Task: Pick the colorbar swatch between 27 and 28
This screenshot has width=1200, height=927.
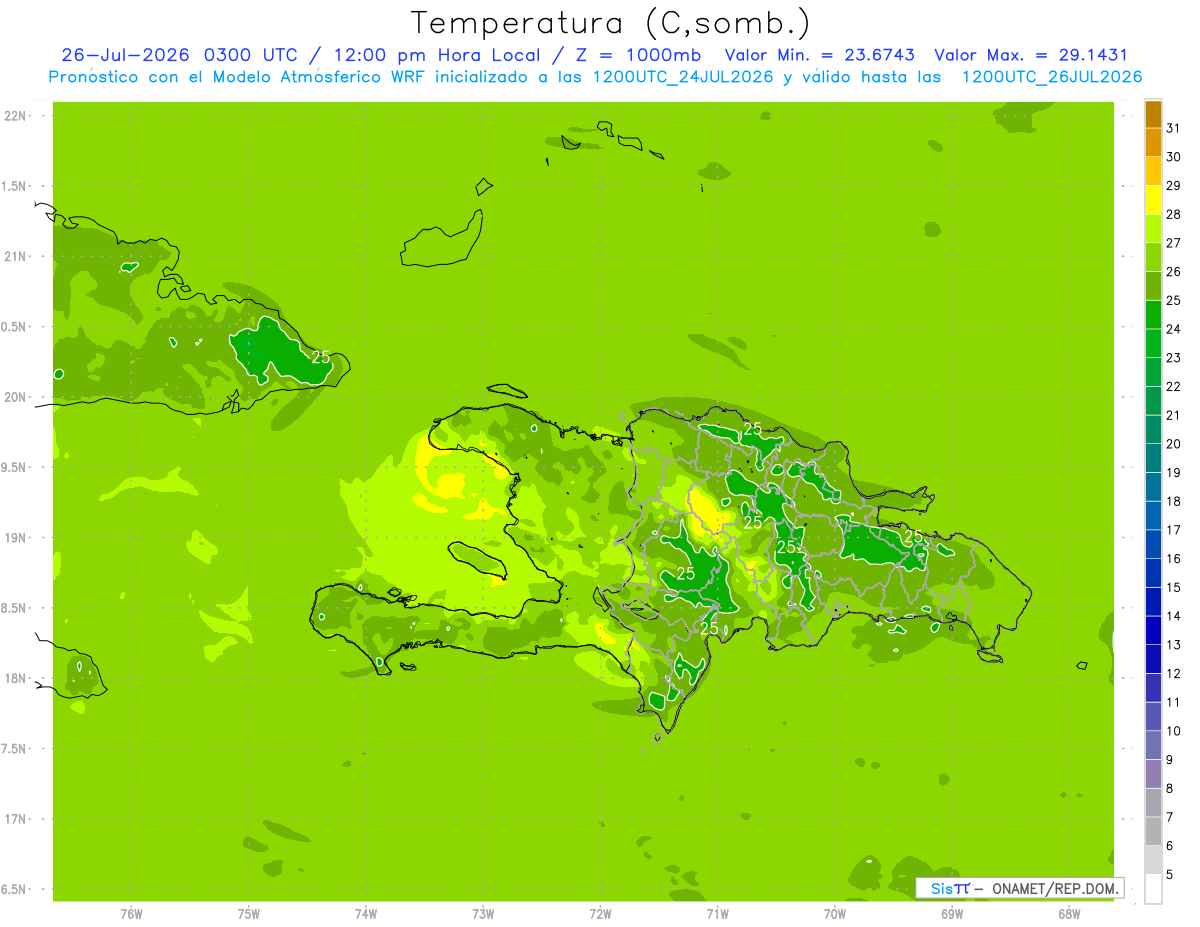Action: [x=1153, y=229]
